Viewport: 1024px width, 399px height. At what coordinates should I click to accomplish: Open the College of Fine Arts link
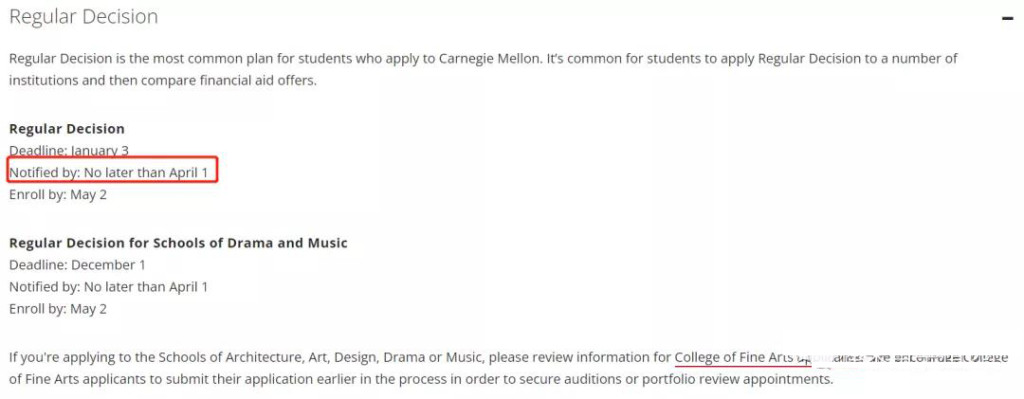[x=733, y=357]
